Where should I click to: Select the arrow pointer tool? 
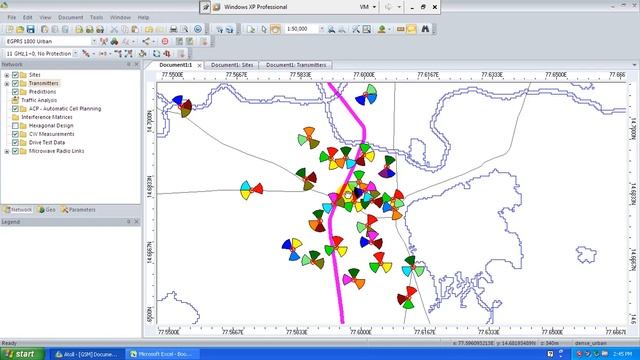coord(264,29)
